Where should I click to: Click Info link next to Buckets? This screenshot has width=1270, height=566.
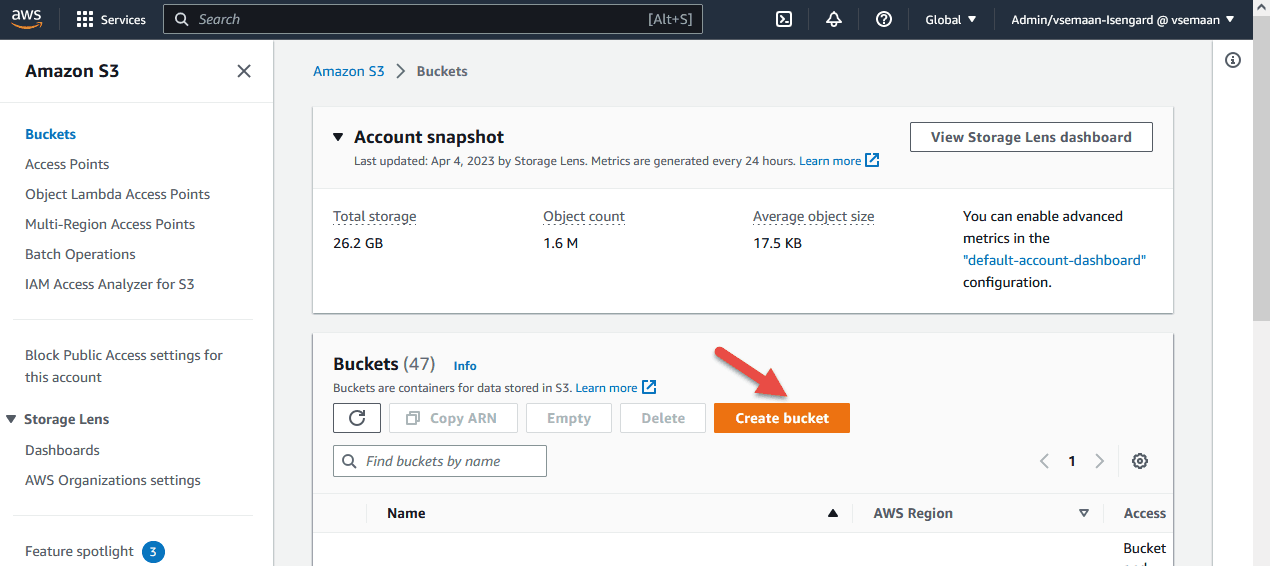pos(465,366)
